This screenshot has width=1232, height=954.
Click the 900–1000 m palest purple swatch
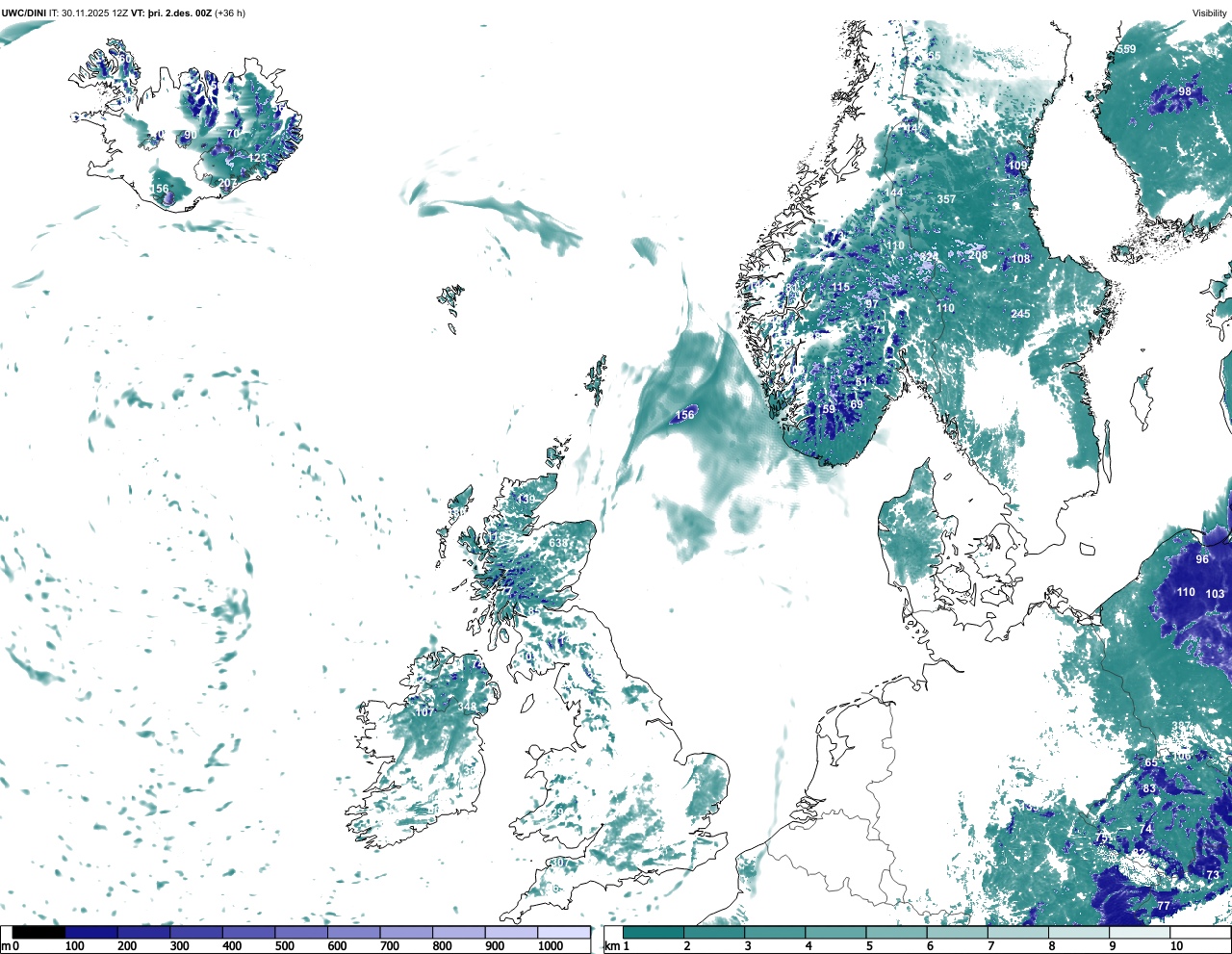511,932
